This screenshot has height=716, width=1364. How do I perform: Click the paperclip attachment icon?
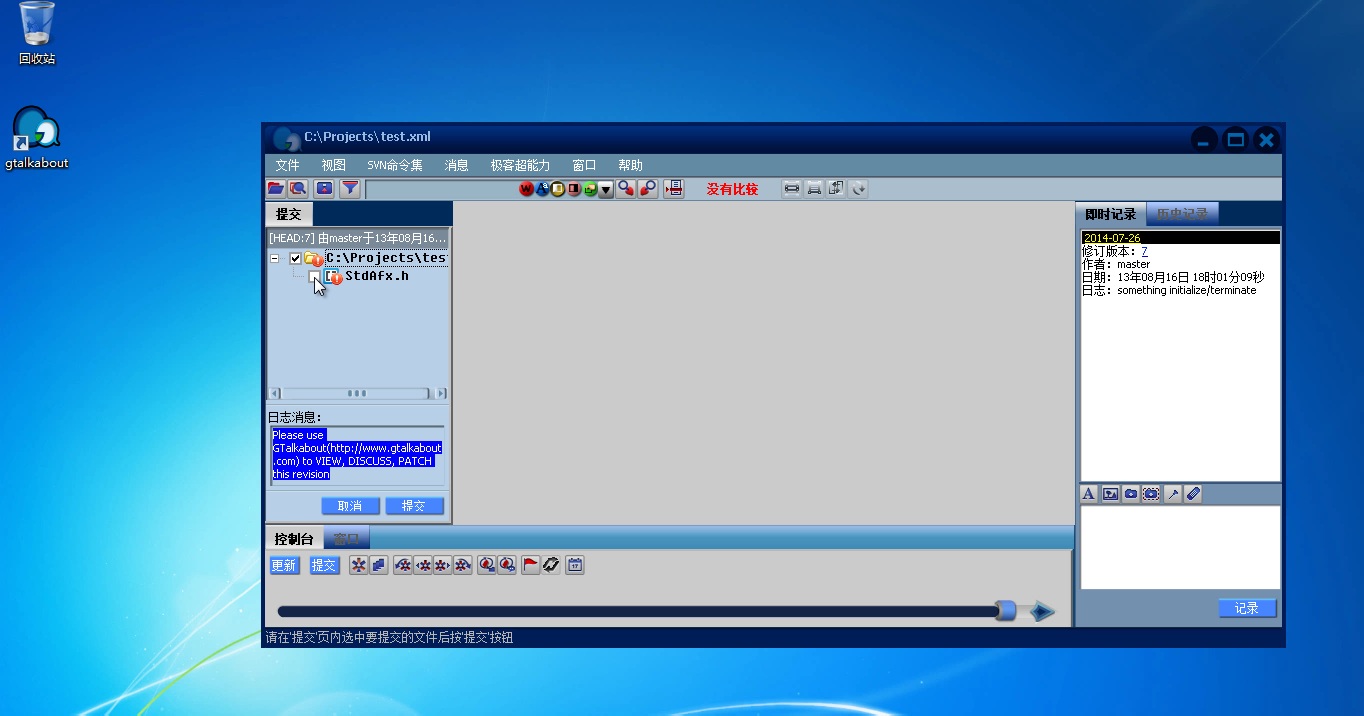click(1193, 494)
